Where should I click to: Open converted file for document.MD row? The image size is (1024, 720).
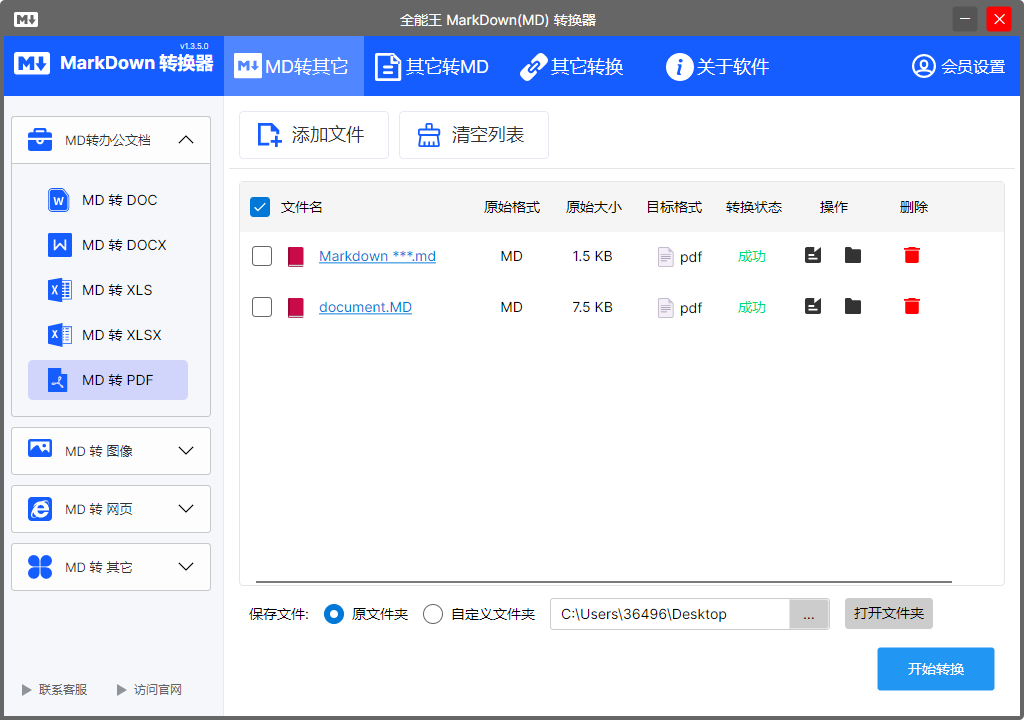(x=812, y=306)
